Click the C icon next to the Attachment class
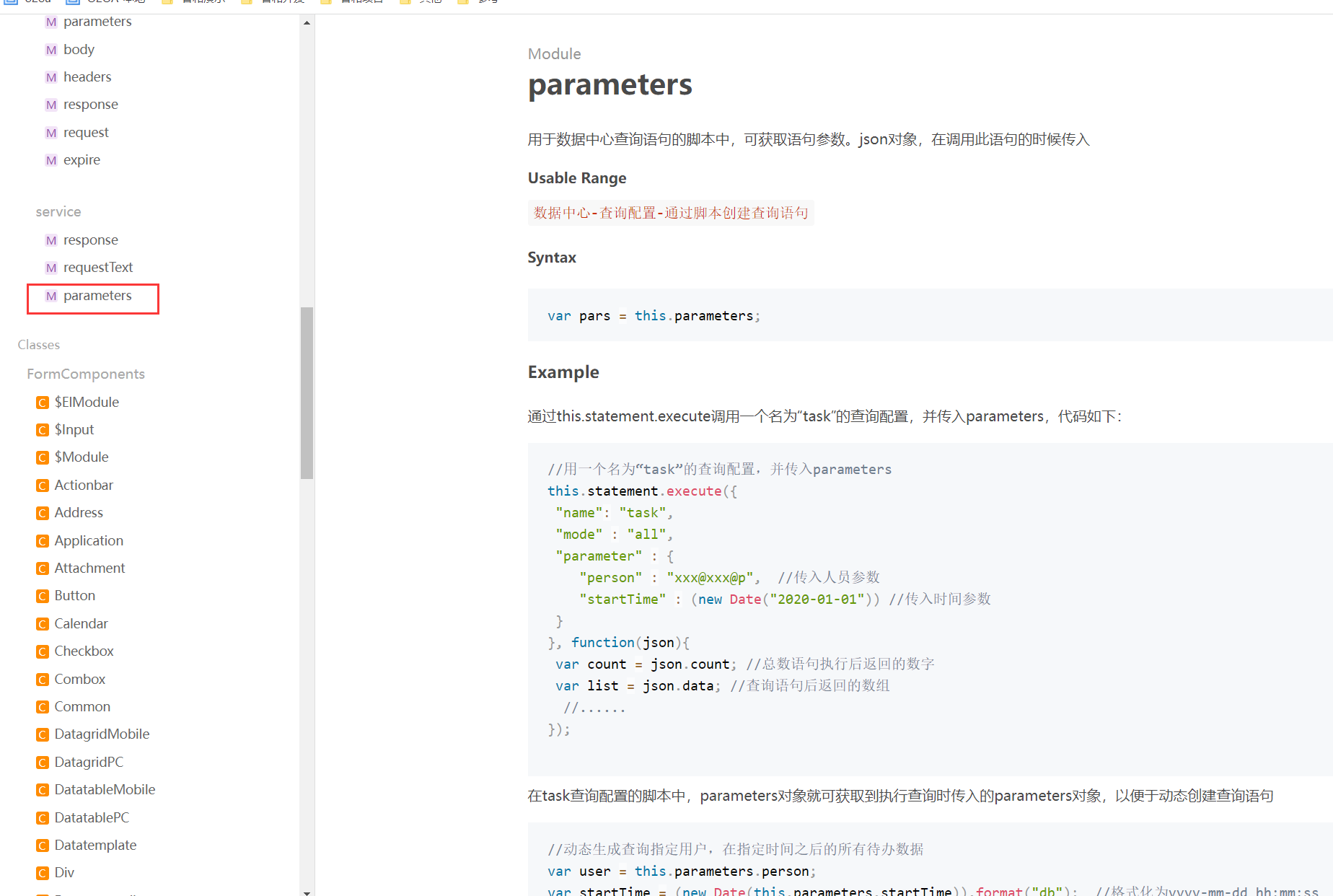 point(43,568)
